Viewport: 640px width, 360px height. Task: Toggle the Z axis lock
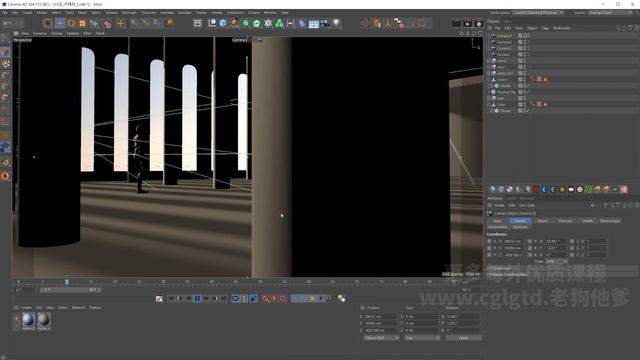click(x=157, y=23)
